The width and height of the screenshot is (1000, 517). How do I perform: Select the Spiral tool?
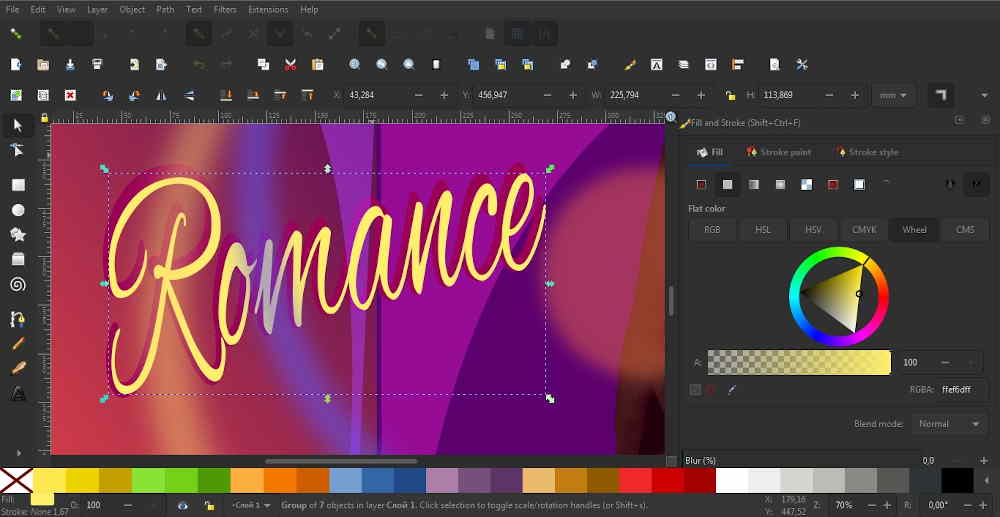pyautogui.click(x=18, y=284)
